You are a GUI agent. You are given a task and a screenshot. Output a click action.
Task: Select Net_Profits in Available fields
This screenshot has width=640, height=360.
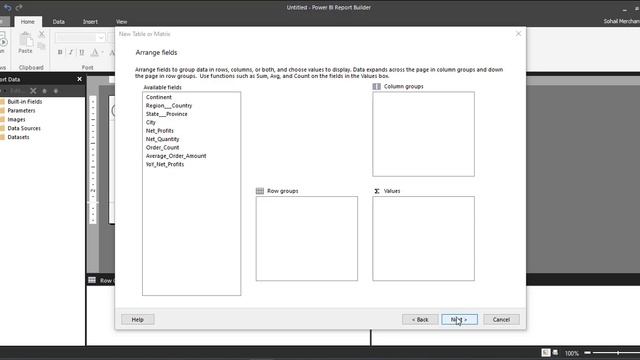tap(160, 131)
